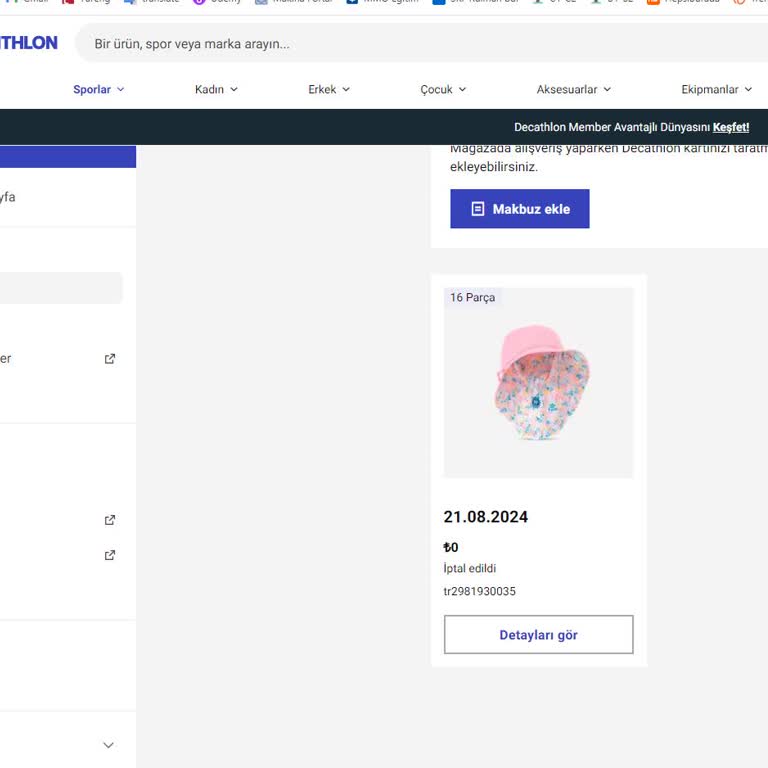Image resolution: width=768 pixels, height=768 pixels.
Task: Expand chevron next to Sporlar
Action: point(120,89)
